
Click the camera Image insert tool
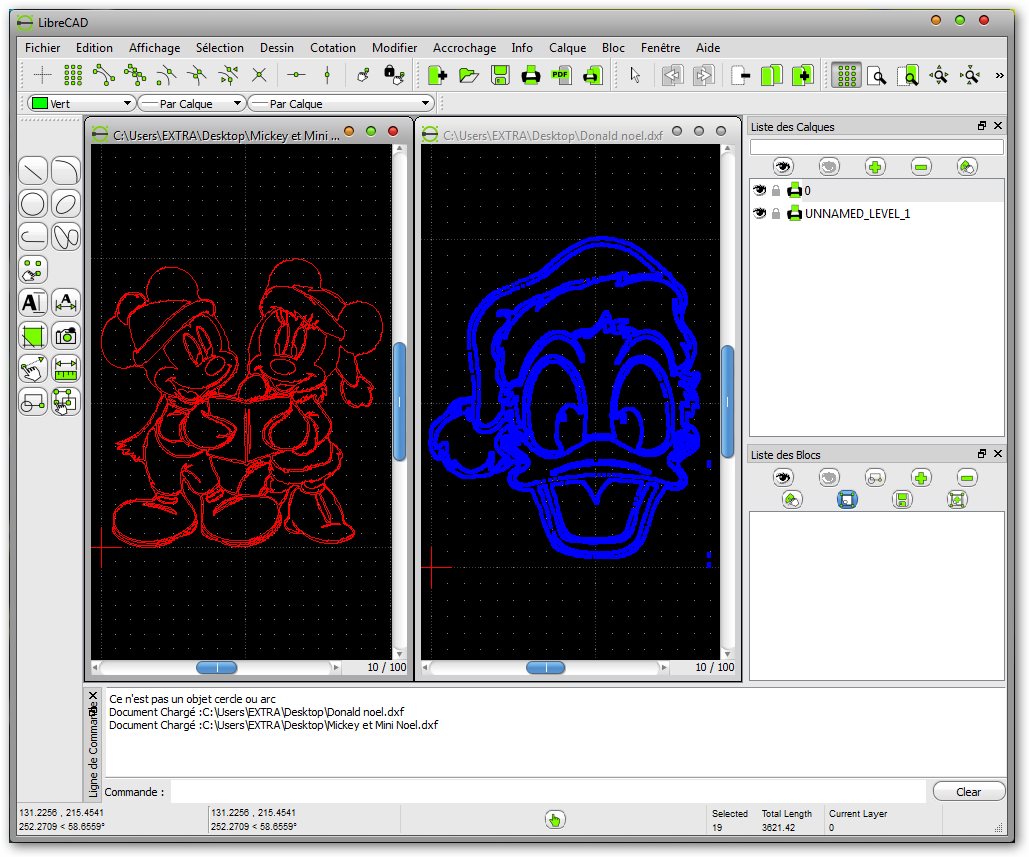coord(66,336)
